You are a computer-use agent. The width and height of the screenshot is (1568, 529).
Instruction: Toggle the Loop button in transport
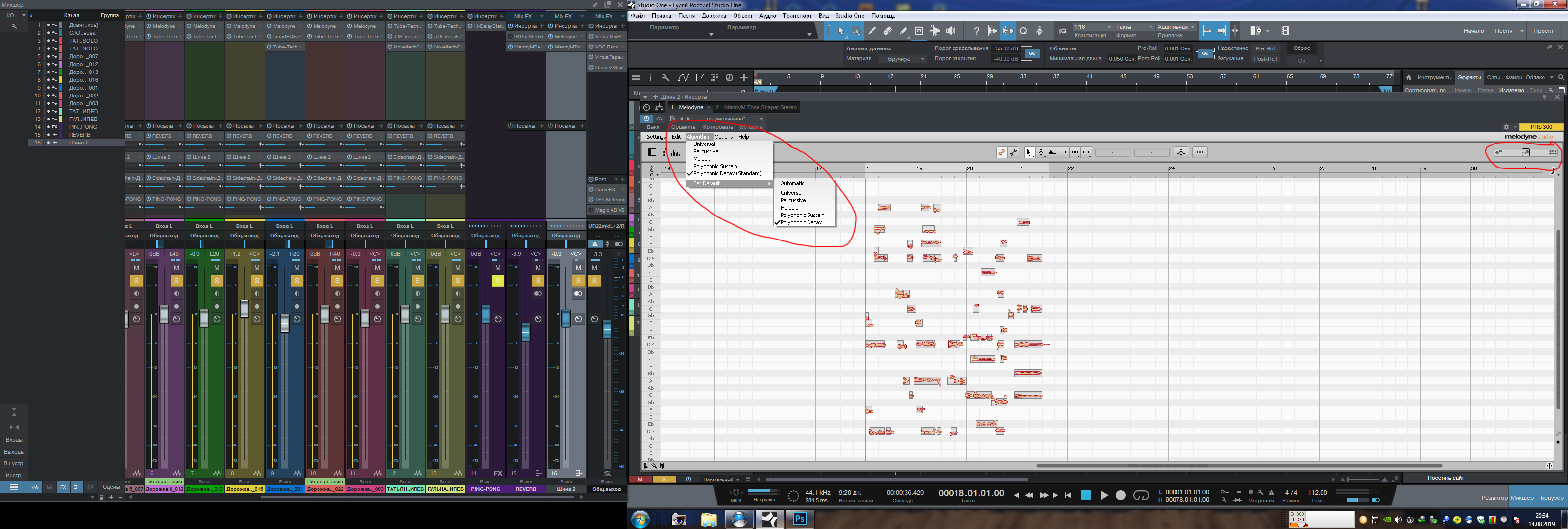coord(1141,496)
